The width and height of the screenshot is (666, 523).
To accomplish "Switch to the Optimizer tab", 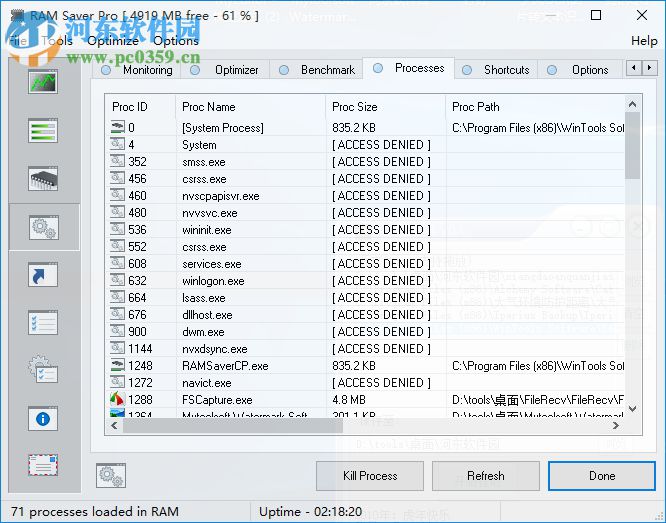I will pyautogui.click(x=225, y=70).
